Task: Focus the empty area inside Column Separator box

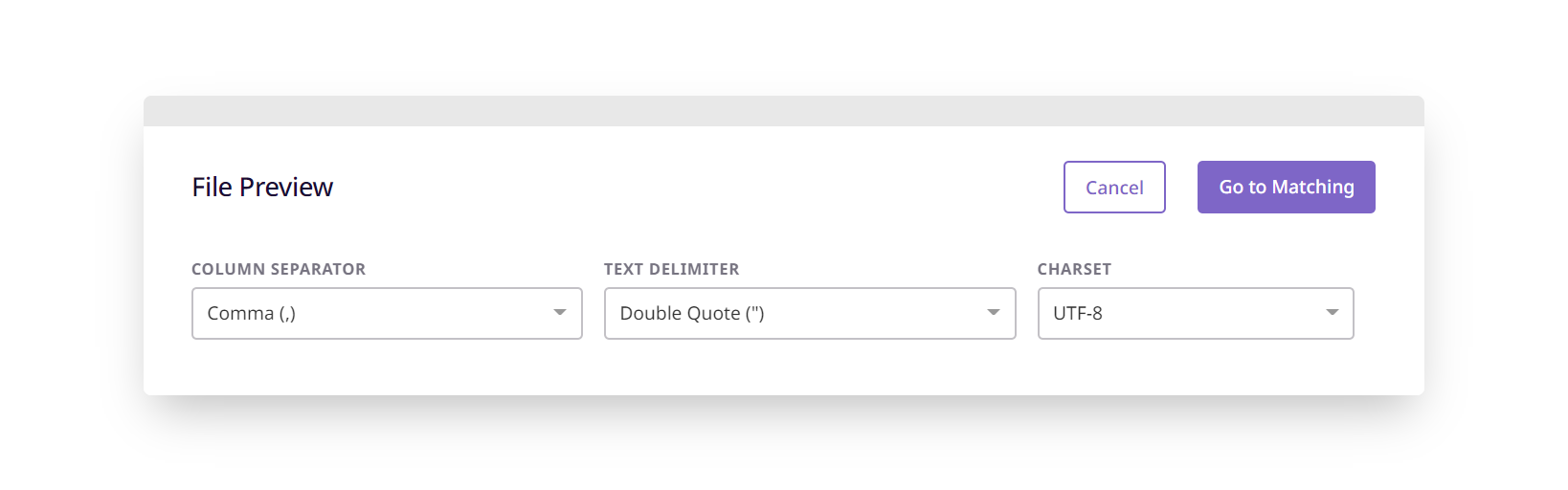Action: tap(421, 313)
